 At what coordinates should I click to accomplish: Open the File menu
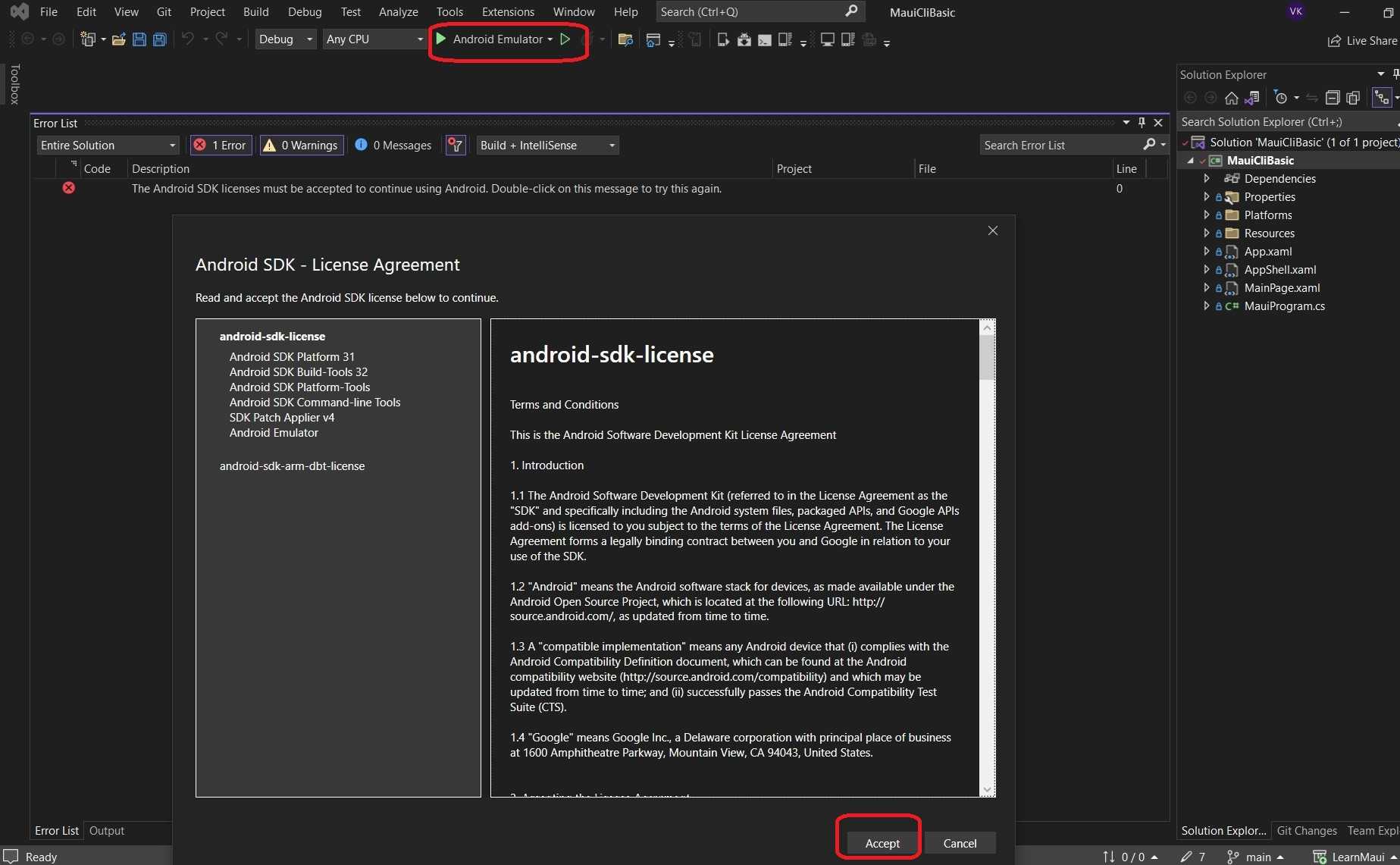(x=49, y=11)
